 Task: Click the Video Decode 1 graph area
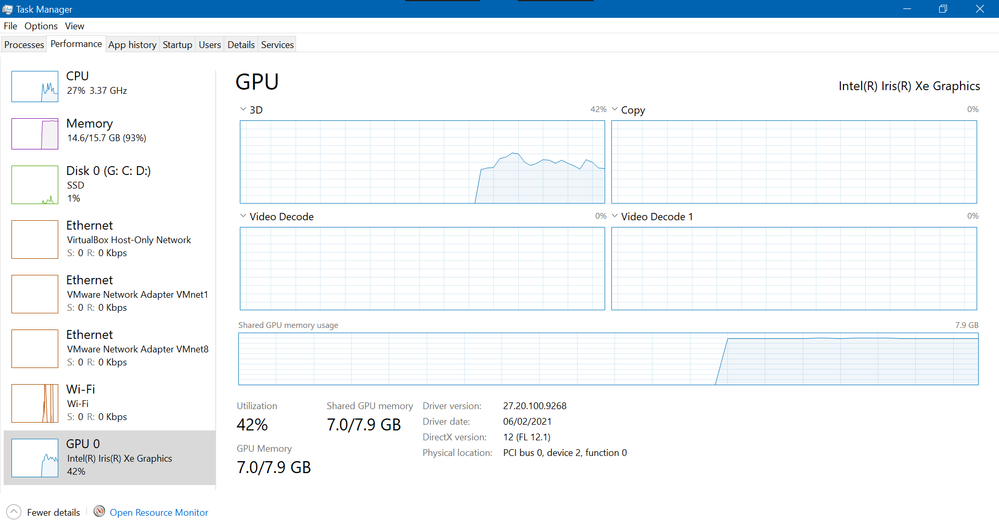coord(794,268)
